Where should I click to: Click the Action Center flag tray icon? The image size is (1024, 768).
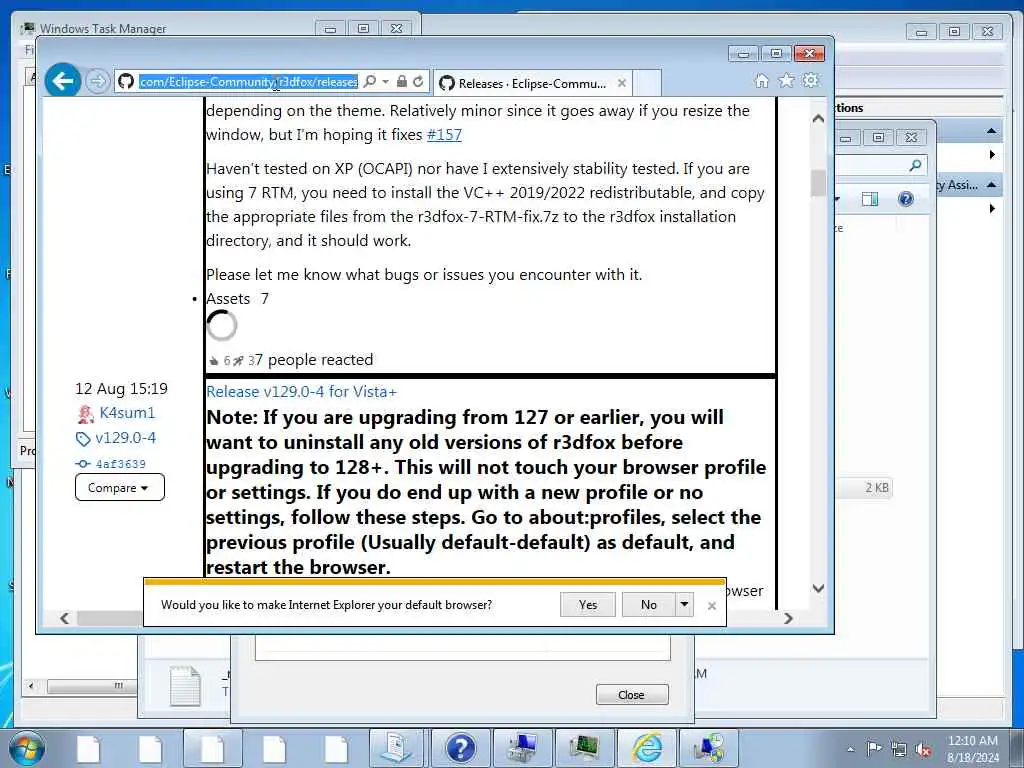(x=874, y=749)
